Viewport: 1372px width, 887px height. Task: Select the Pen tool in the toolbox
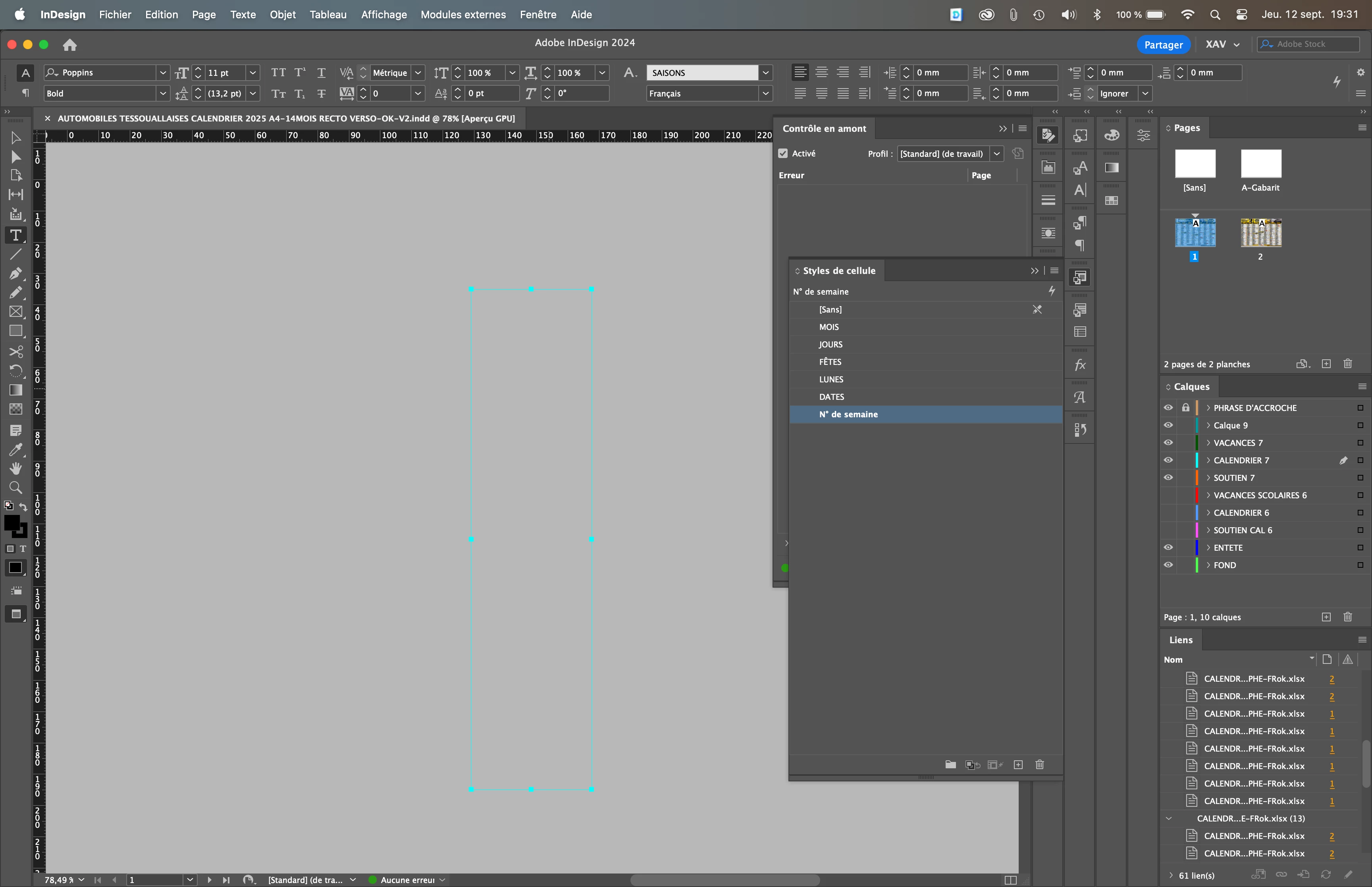15,273
